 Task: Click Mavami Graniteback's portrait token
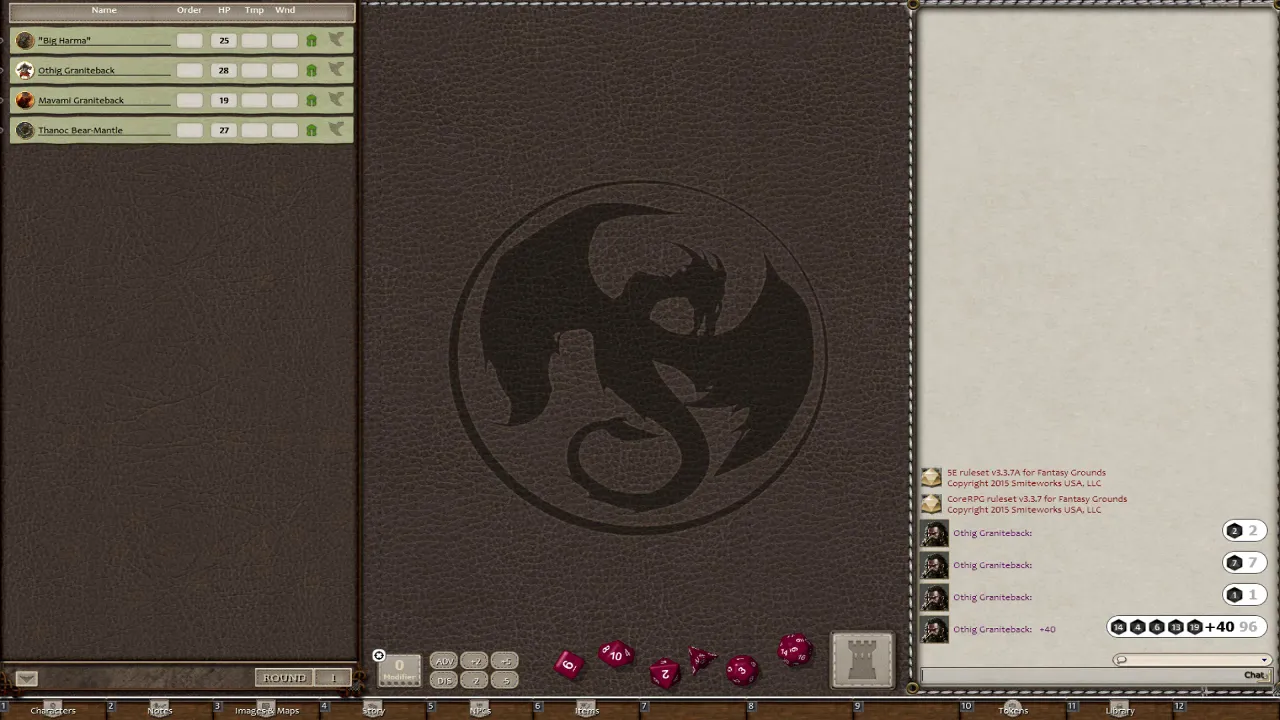tap(25, 100)
